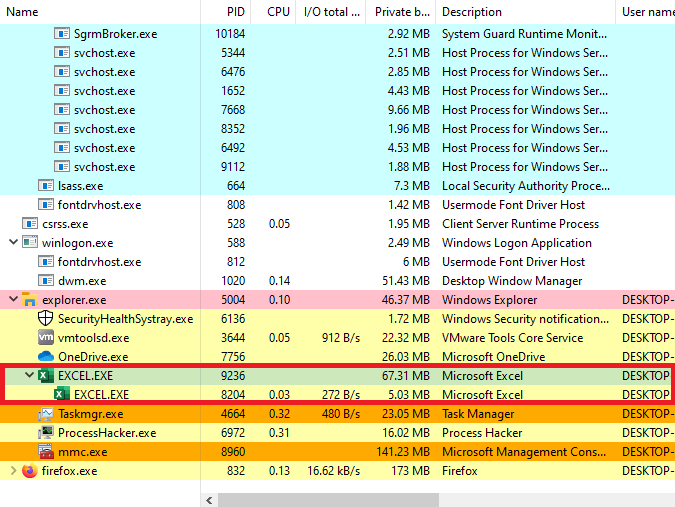Image resolution: width=675 pixels, height=507 pixels.
Task: Select the vmtoolsd.exe process name
Action: [x=93, y=337]
